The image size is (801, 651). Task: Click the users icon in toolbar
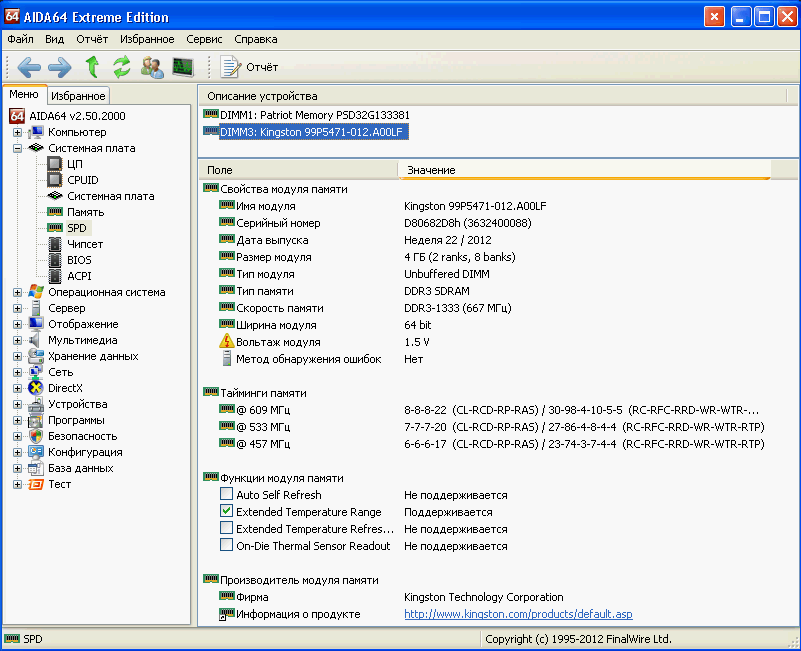tap(152, 67)
